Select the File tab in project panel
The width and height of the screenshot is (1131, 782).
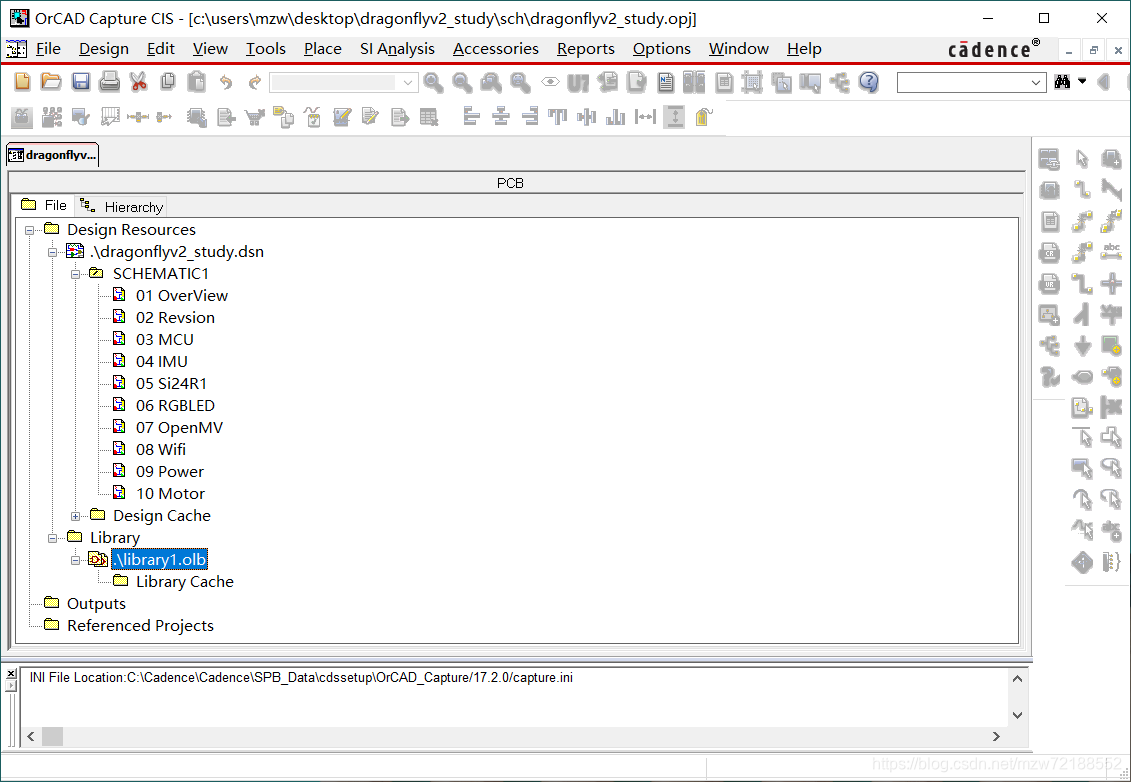(x=45, y=206)
